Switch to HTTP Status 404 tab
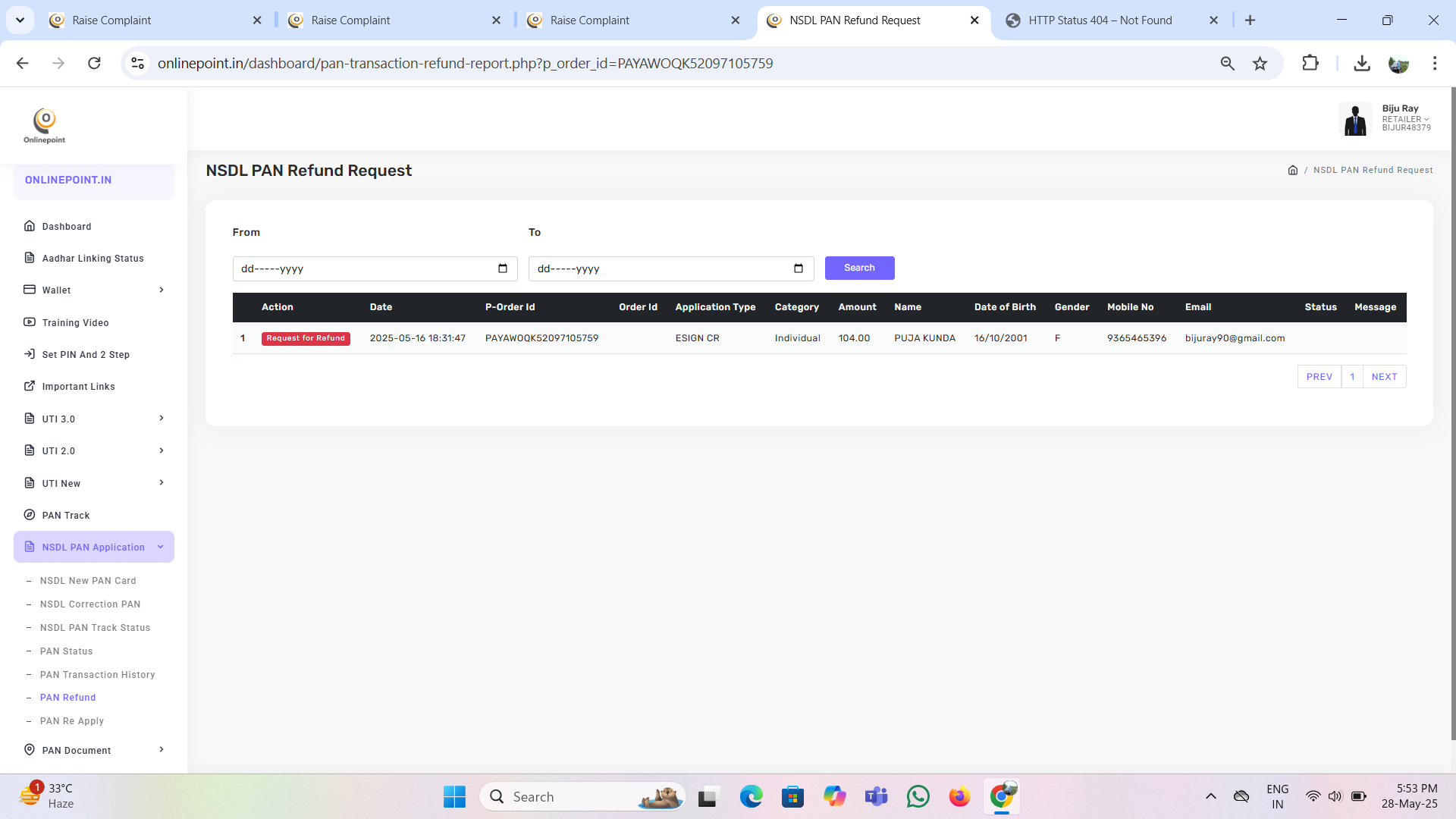The width and height of the screenshot is (1456, 819). [x=1100, y=20]
